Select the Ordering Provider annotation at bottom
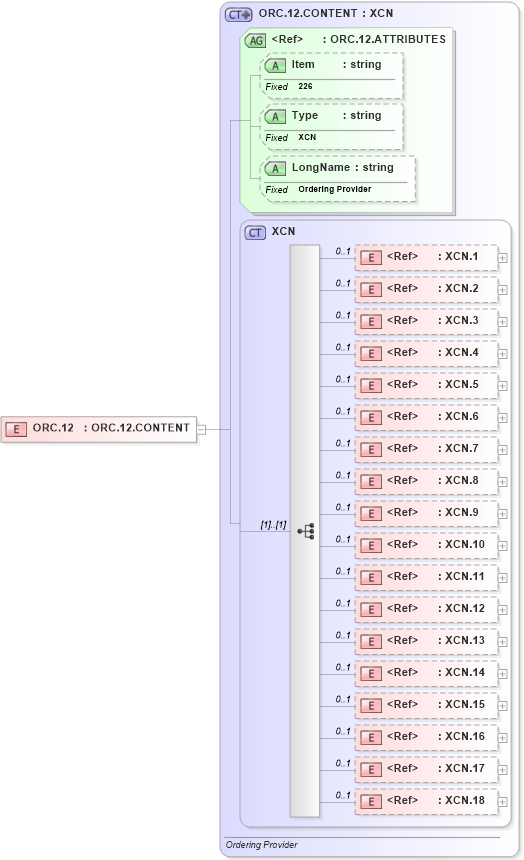524x860 pixels. point(262,845)
